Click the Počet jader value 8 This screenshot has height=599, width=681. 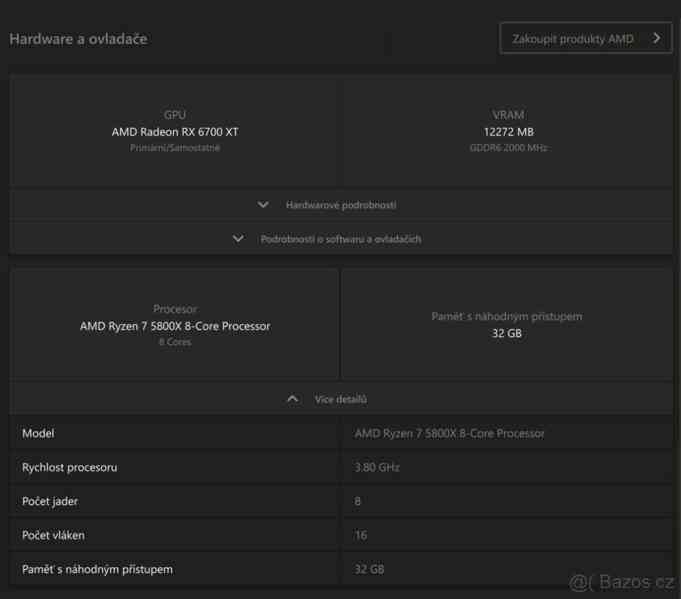[x=357, y=501]
